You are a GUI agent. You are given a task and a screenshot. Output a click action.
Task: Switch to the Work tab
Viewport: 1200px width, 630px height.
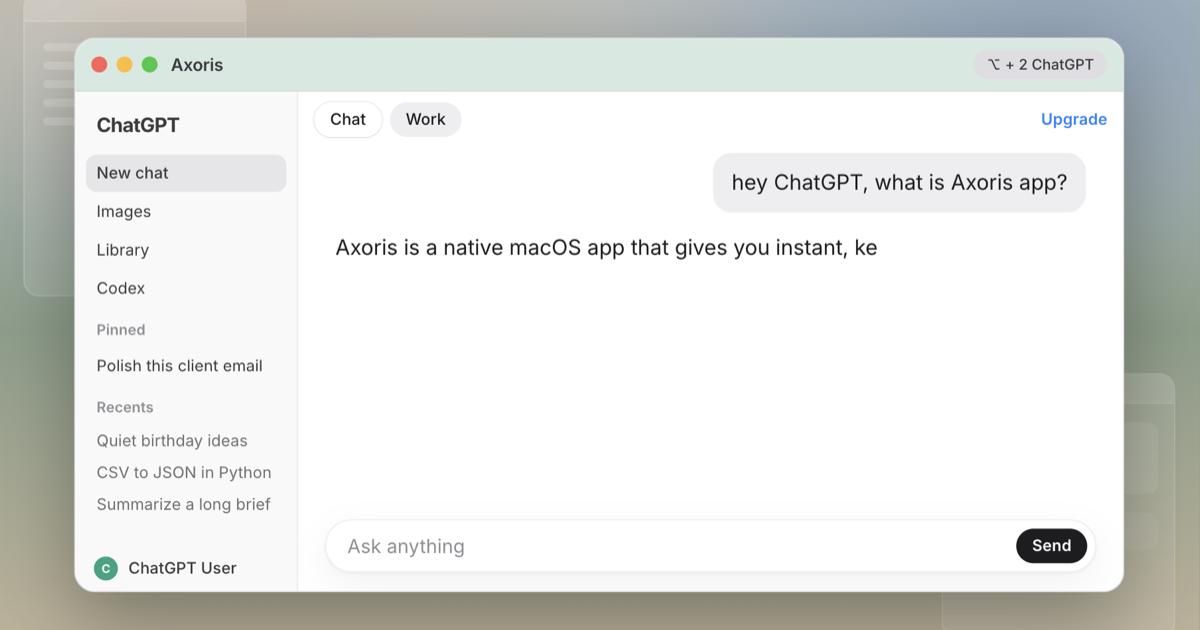pyautogui.click(x=425, y=119)
